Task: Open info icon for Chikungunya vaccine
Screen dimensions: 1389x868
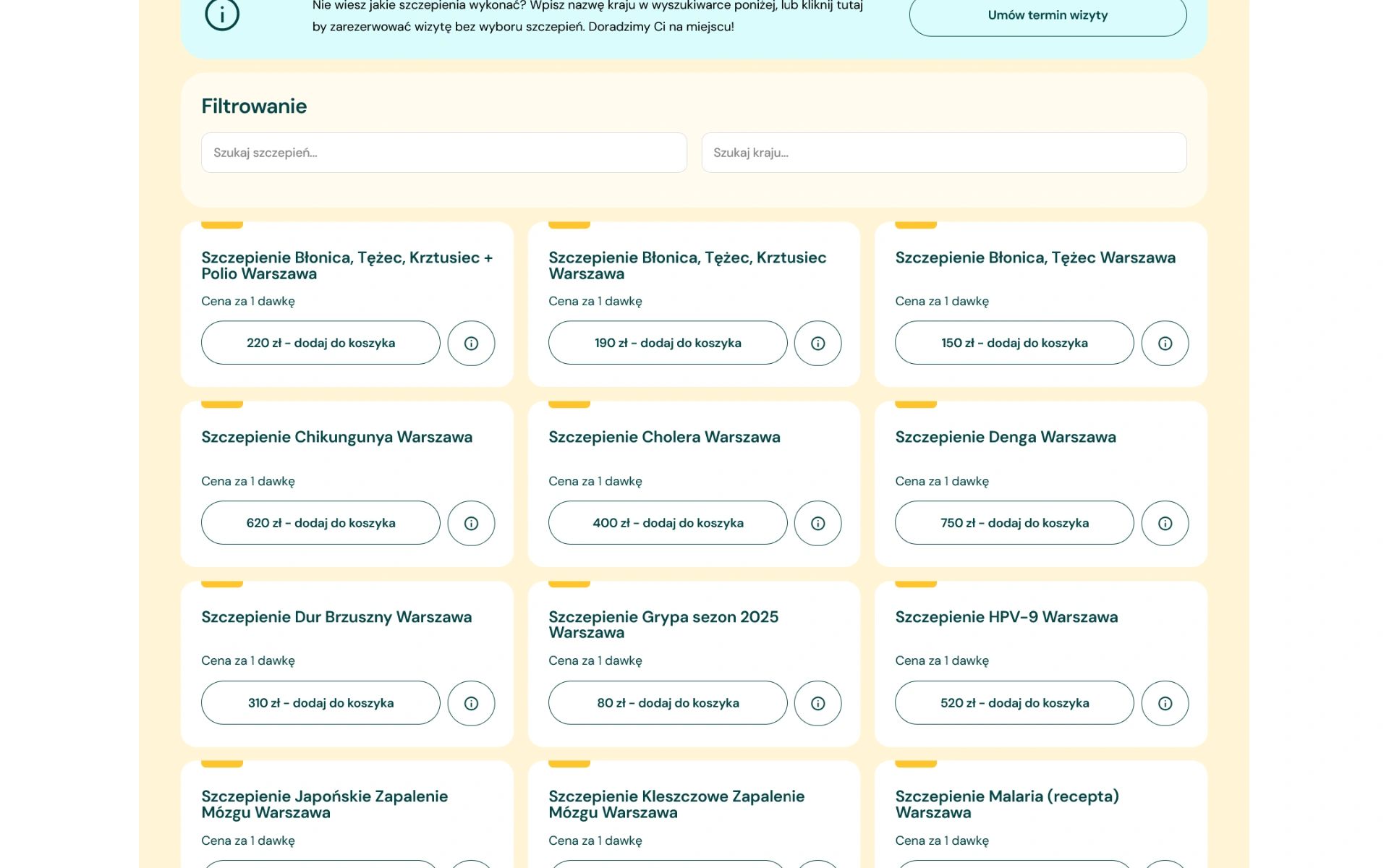Action: [471, 523]
